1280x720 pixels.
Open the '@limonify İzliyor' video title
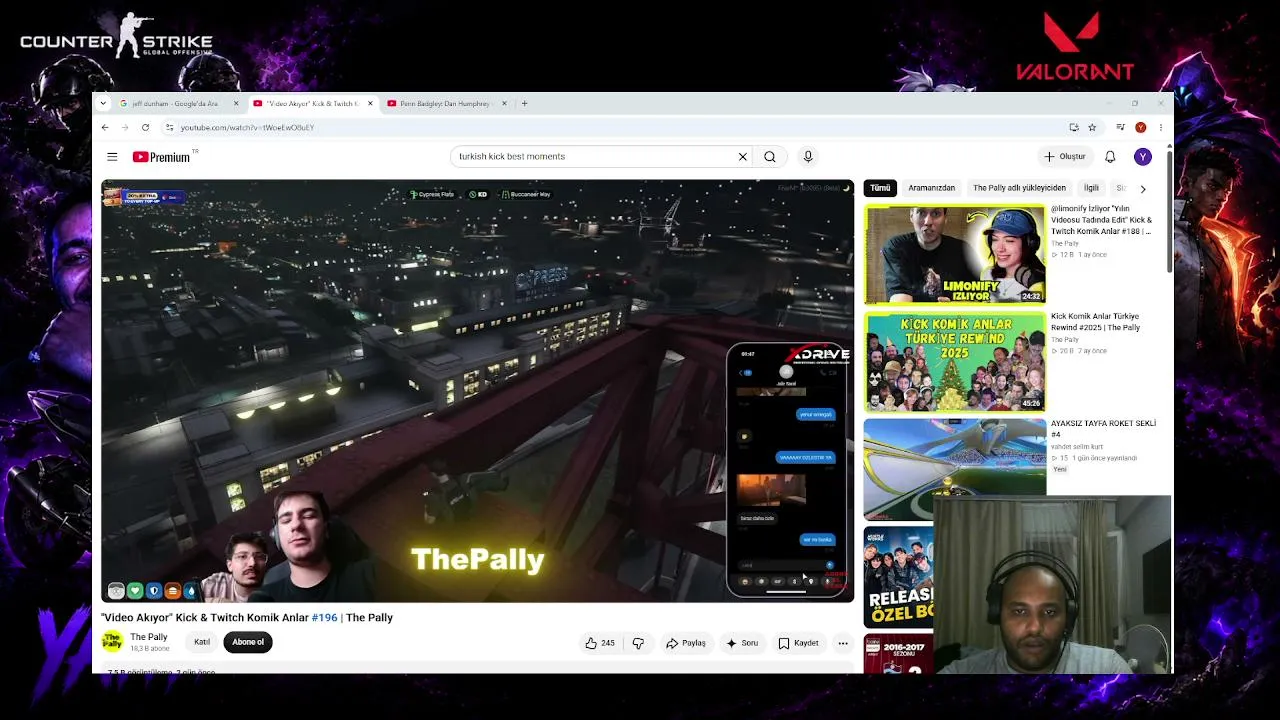[x=1101, y=220]
